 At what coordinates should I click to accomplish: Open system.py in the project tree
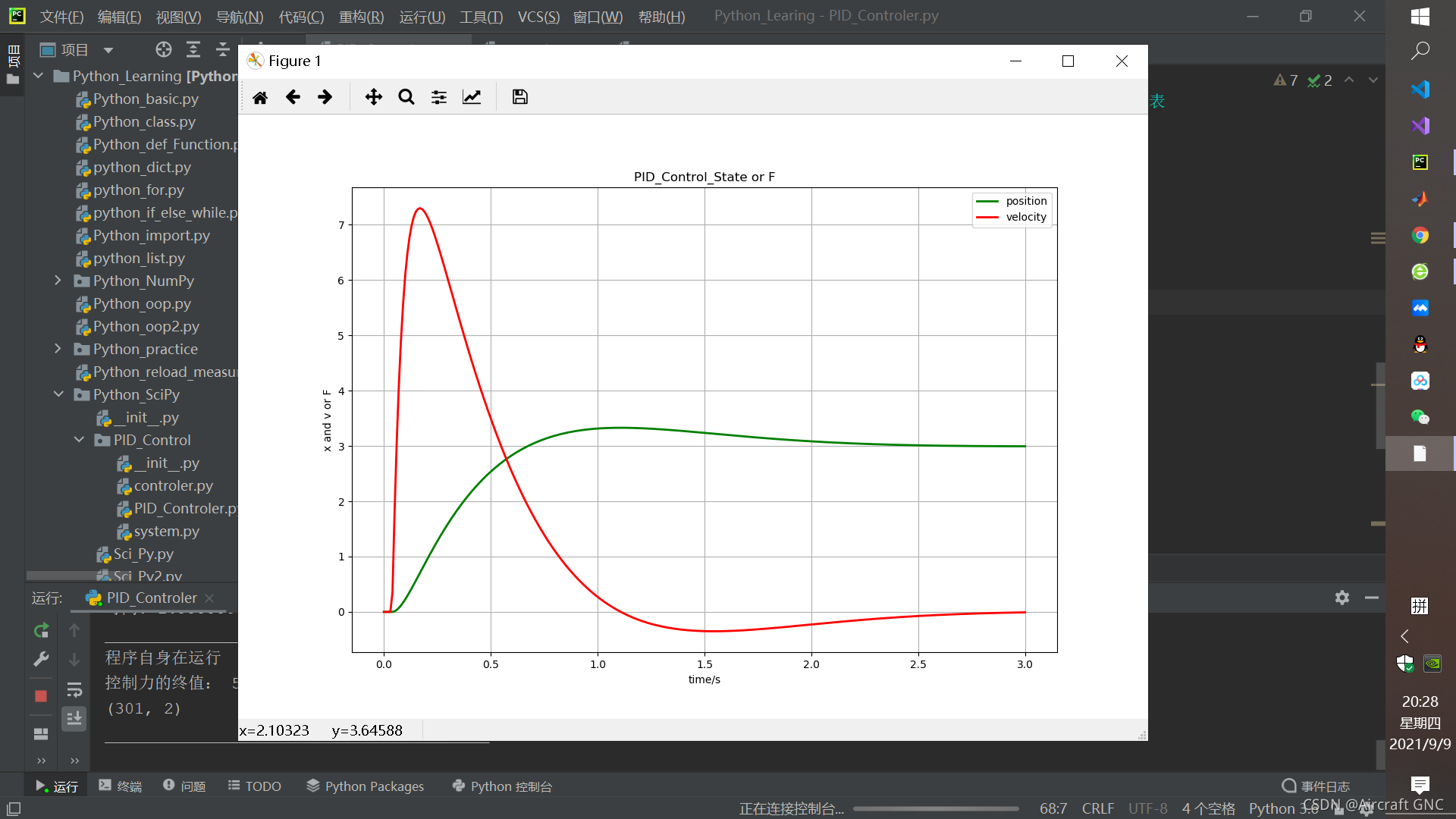pos(166,531)
